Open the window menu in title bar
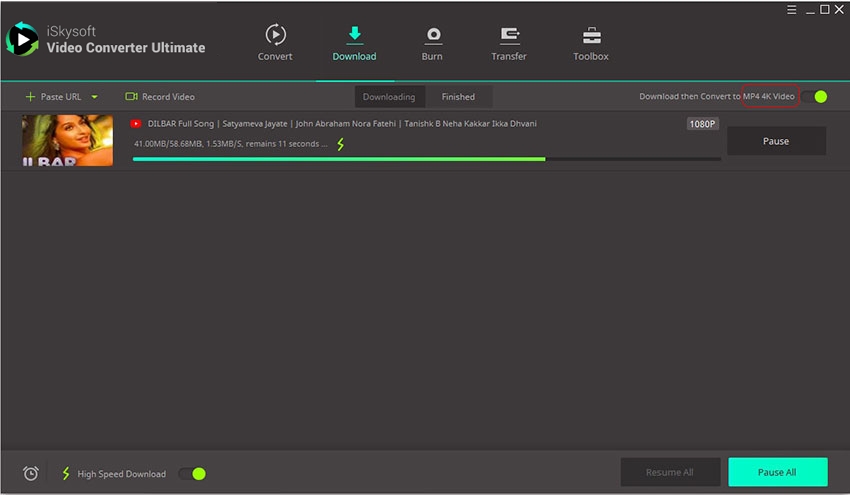Image resolution: width=850 pixels, height=495 pixels. [x=790, y=9]
